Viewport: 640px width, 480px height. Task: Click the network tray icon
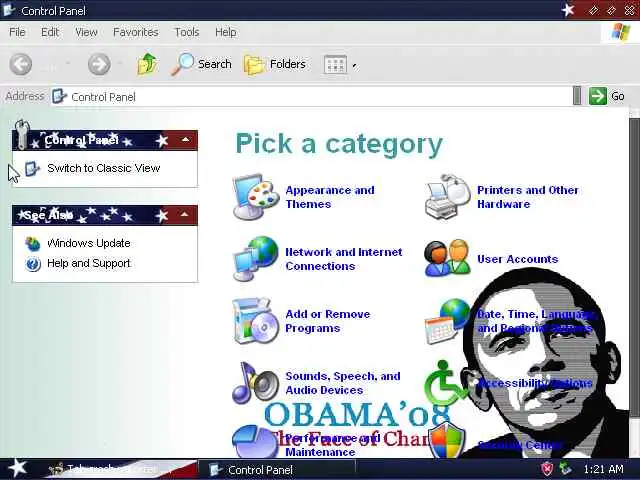565,469
